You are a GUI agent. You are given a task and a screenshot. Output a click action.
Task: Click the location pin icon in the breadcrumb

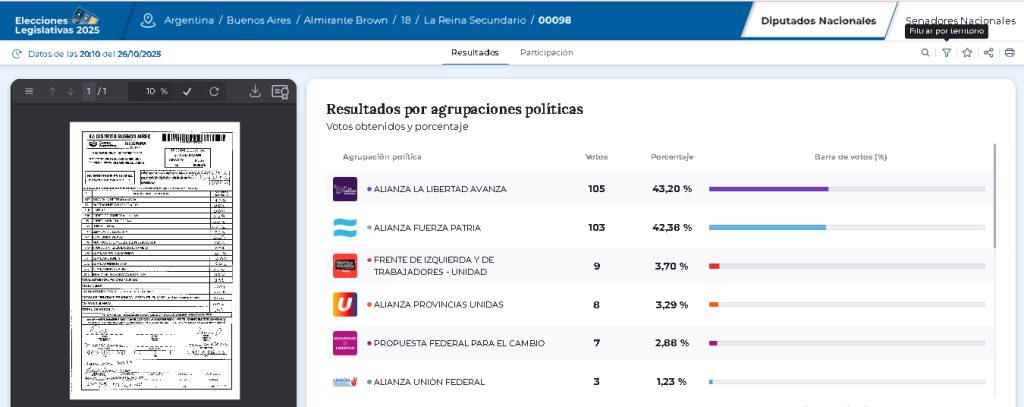(x=149, y=20)
